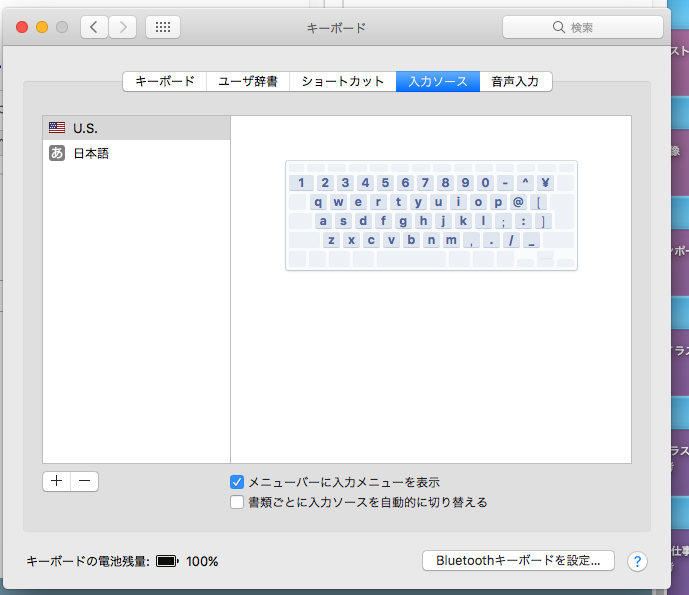Open the ユーザ辞書 tab

click(x=249, y=82)
